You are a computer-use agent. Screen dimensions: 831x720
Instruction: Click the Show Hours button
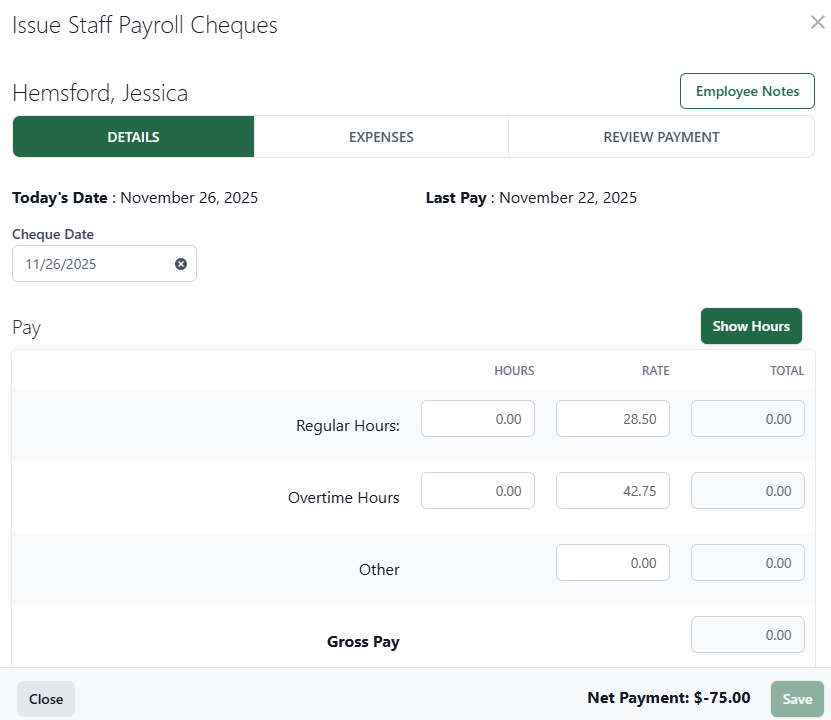(x=751, y=326)
